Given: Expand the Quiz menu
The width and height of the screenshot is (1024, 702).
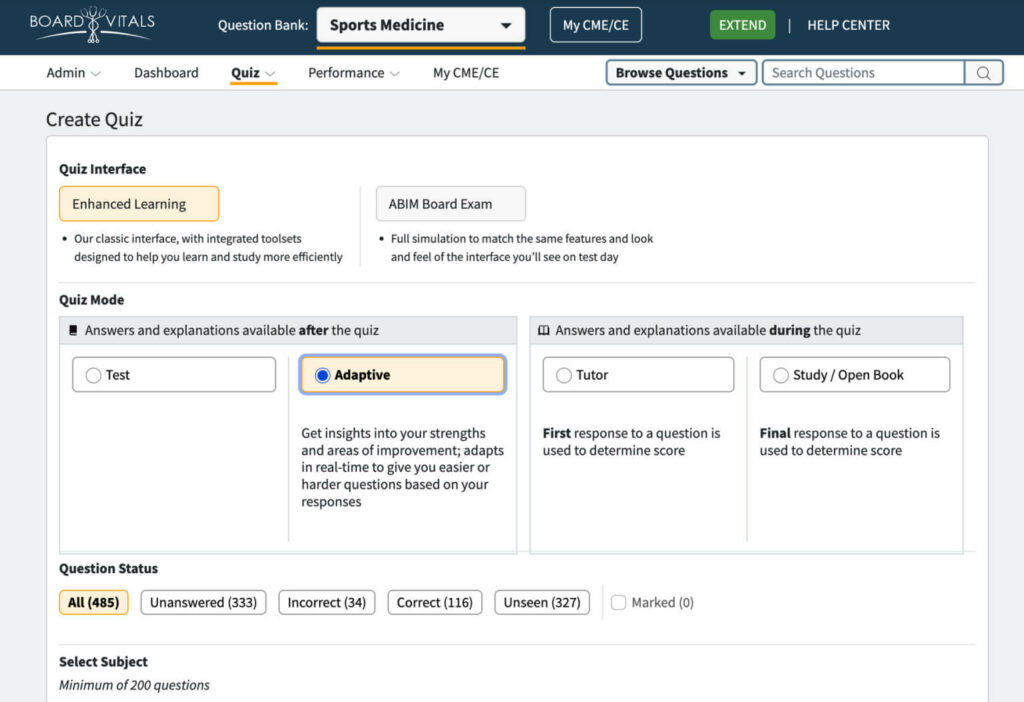Looking at the screenshot, I should [x=253, y=72].
